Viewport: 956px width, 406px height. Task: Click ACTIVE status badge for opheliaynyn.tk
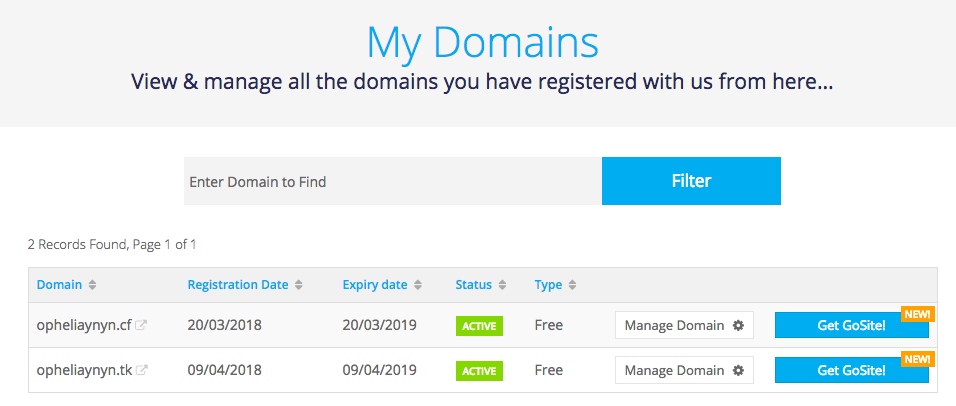[x=479, y=371]
